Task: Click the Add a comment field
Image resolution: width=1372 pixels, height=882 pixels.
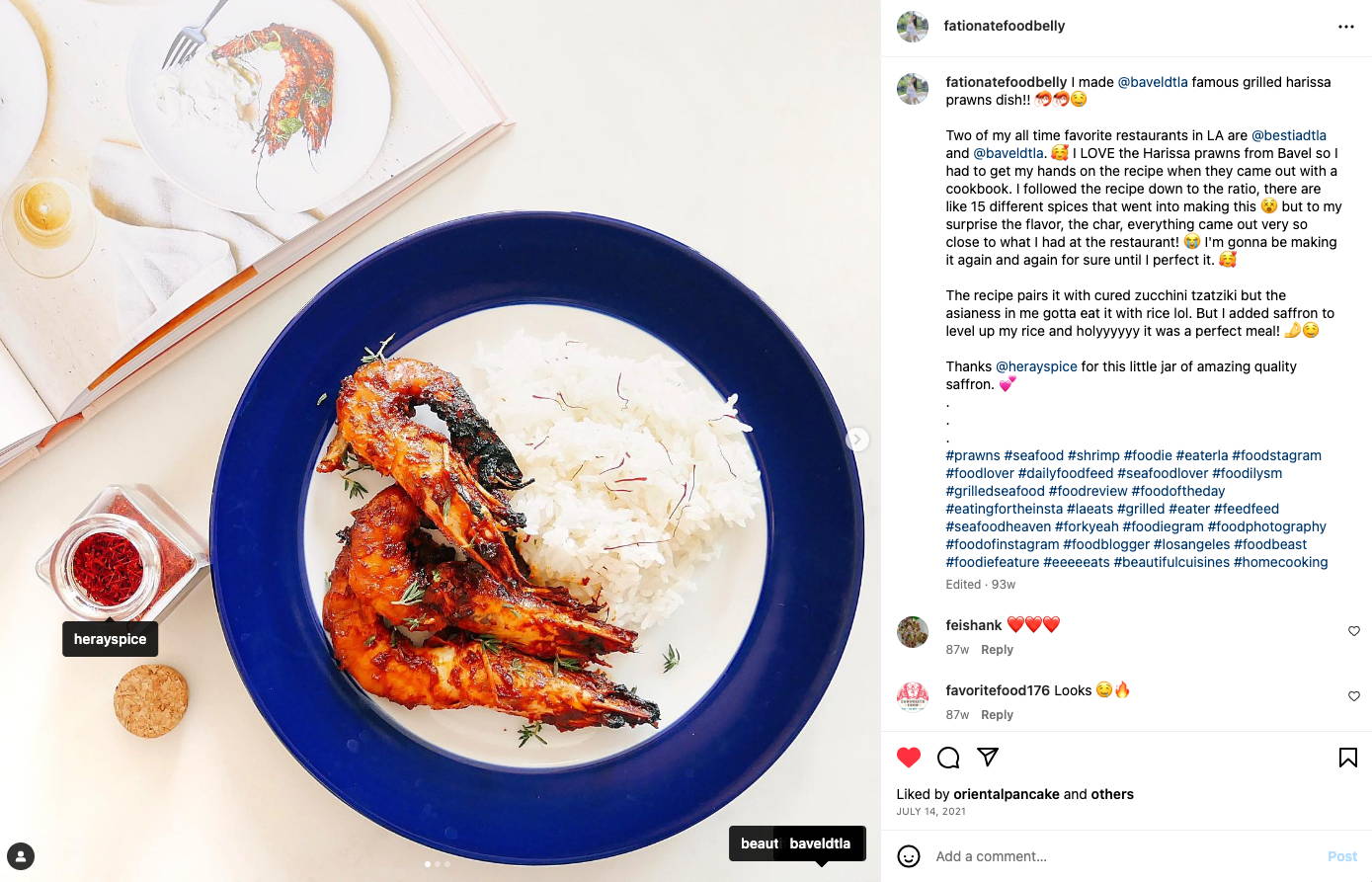Action: tap(1126, 856)
